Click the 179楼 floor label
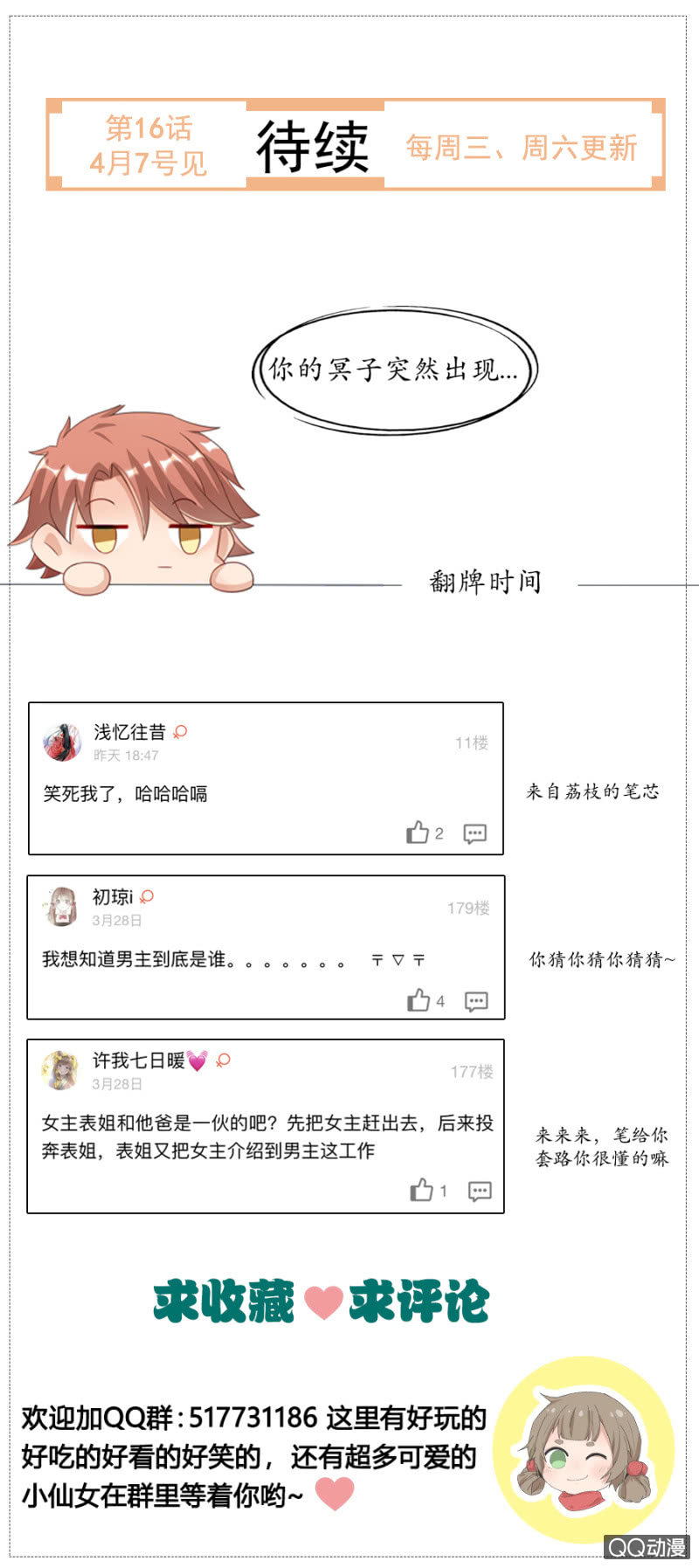The width and height of the screenshot is (699, 1568). pyautogui.click(x=468, y=908)
